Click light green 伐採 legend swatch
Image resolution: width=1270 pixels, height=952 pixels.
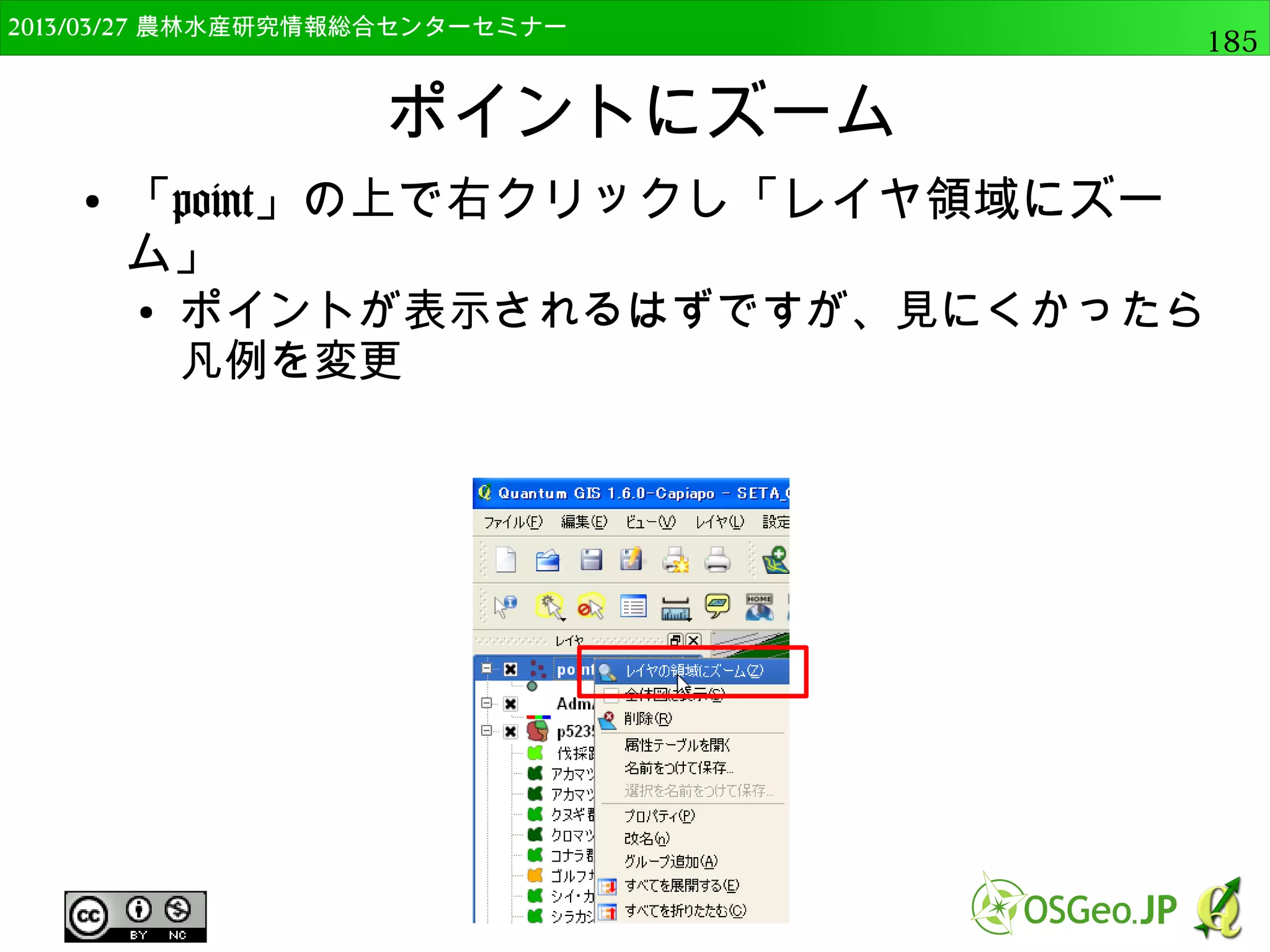tap(535, 753)
